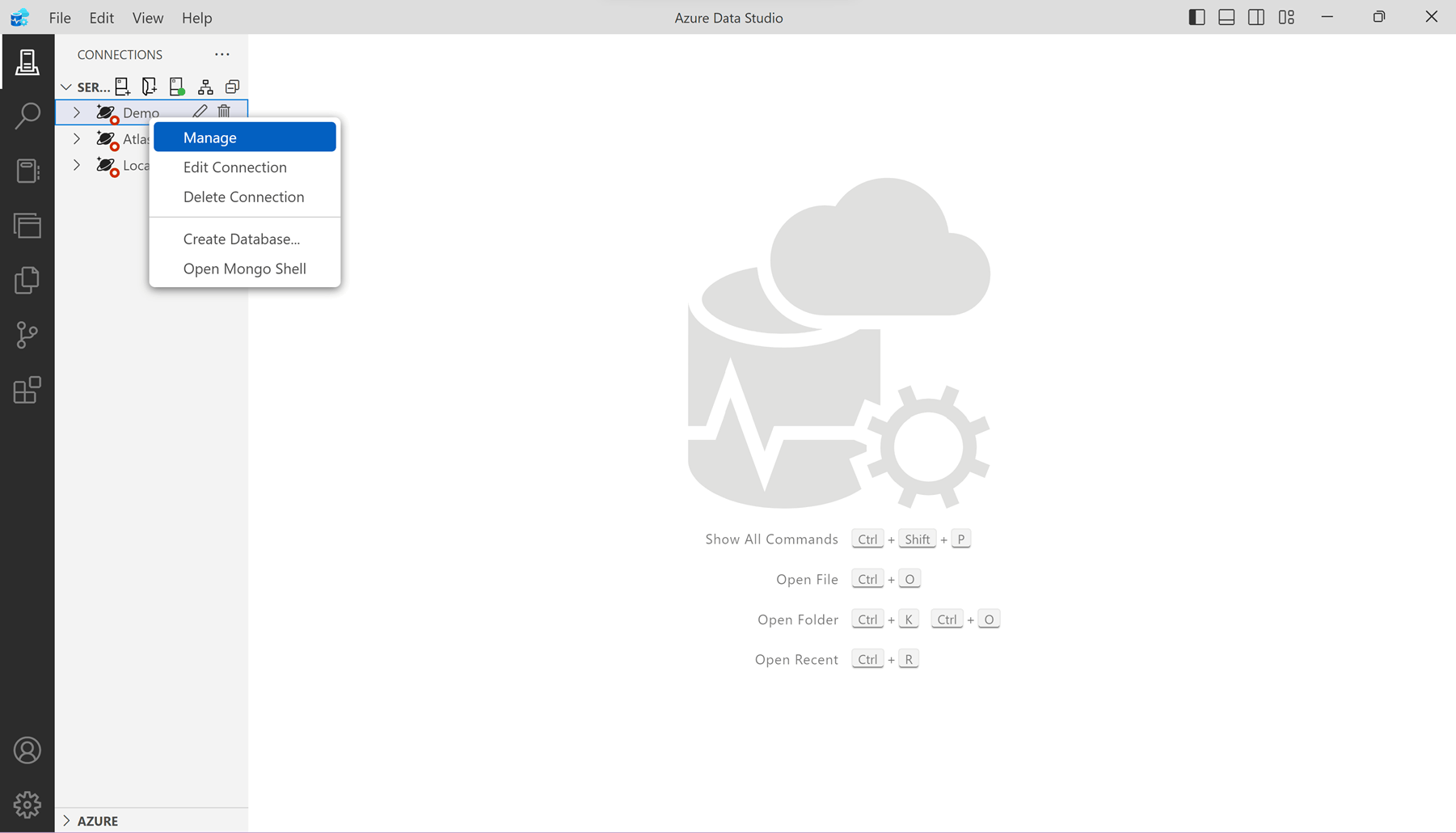The image size is (1456, 833).
Task: Create a new connection via toolbar icon
Action: (123, 87)
